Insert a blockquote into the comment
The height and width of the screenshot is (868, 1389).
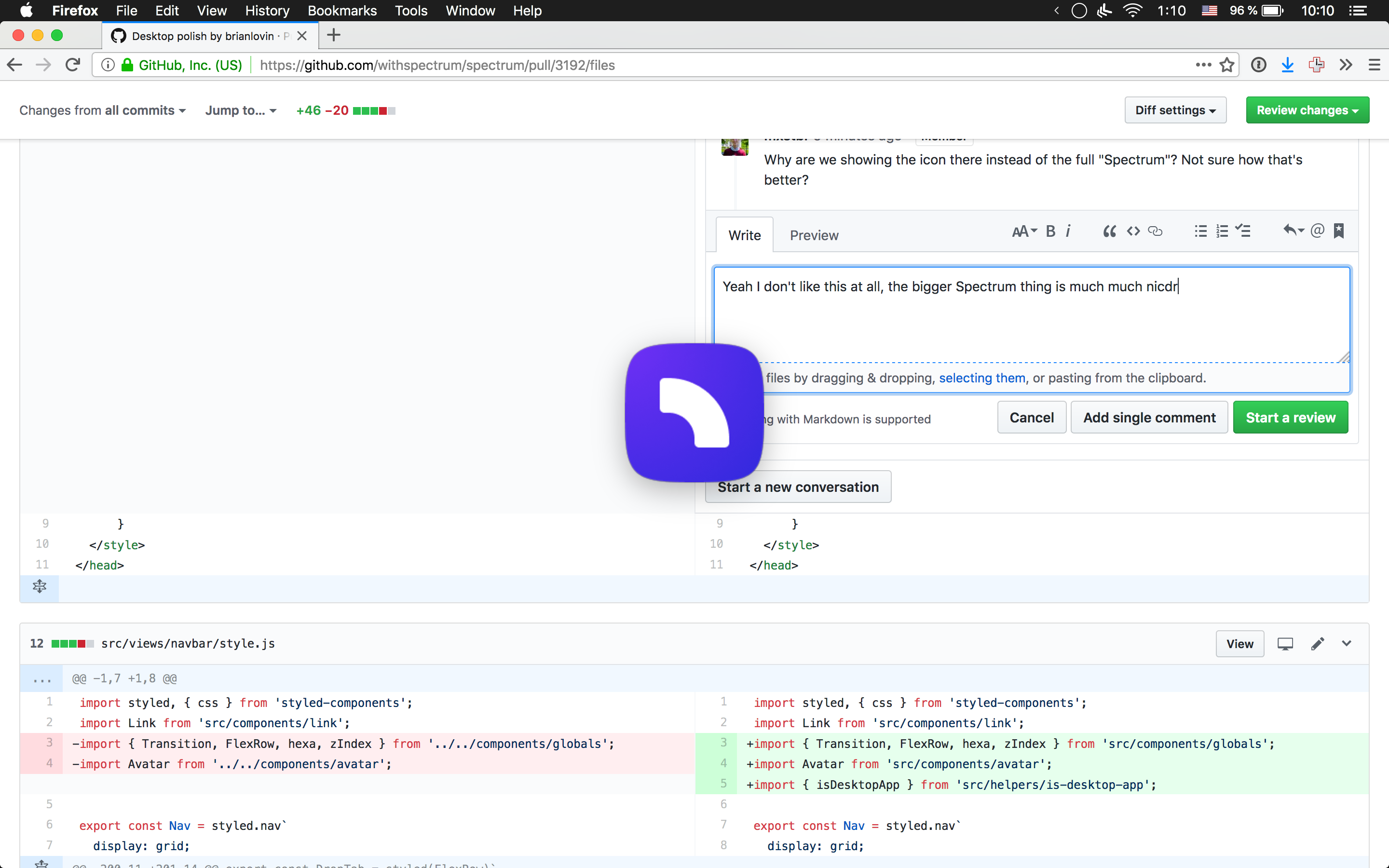(1109, 231)
